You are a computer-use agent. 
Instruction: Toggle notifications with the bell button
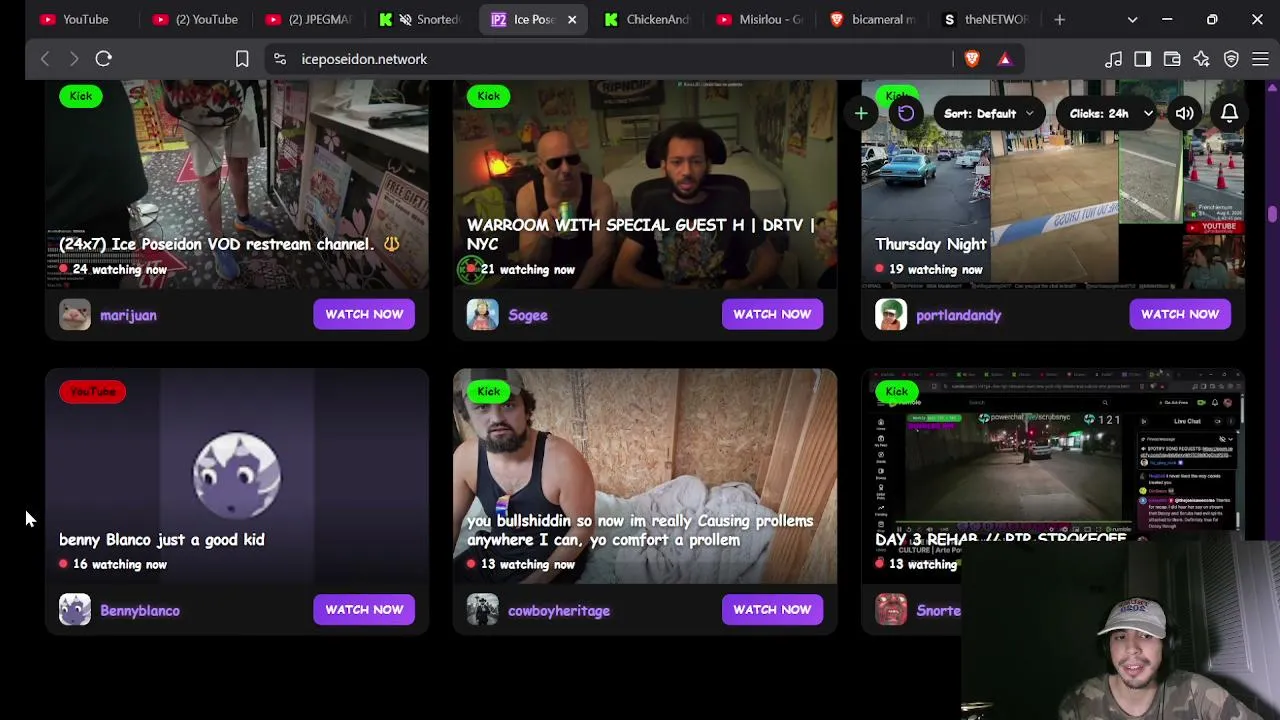click(1229, 114)
